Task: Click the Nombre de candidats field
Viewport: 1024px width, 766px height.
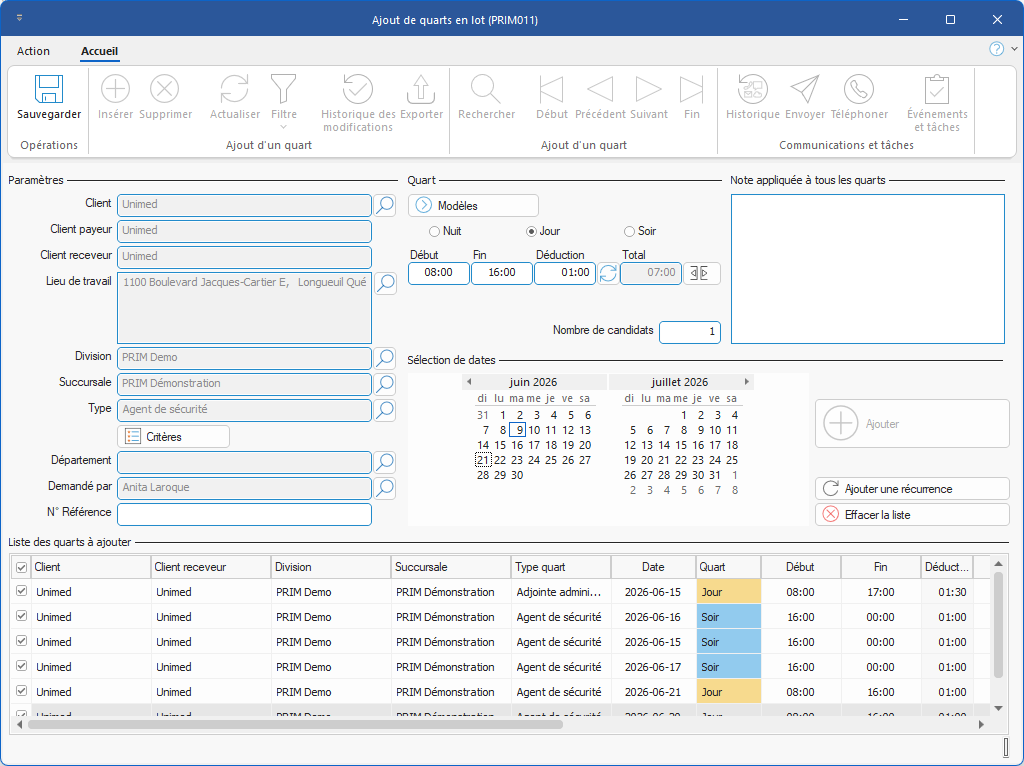Action: point(690,332)
